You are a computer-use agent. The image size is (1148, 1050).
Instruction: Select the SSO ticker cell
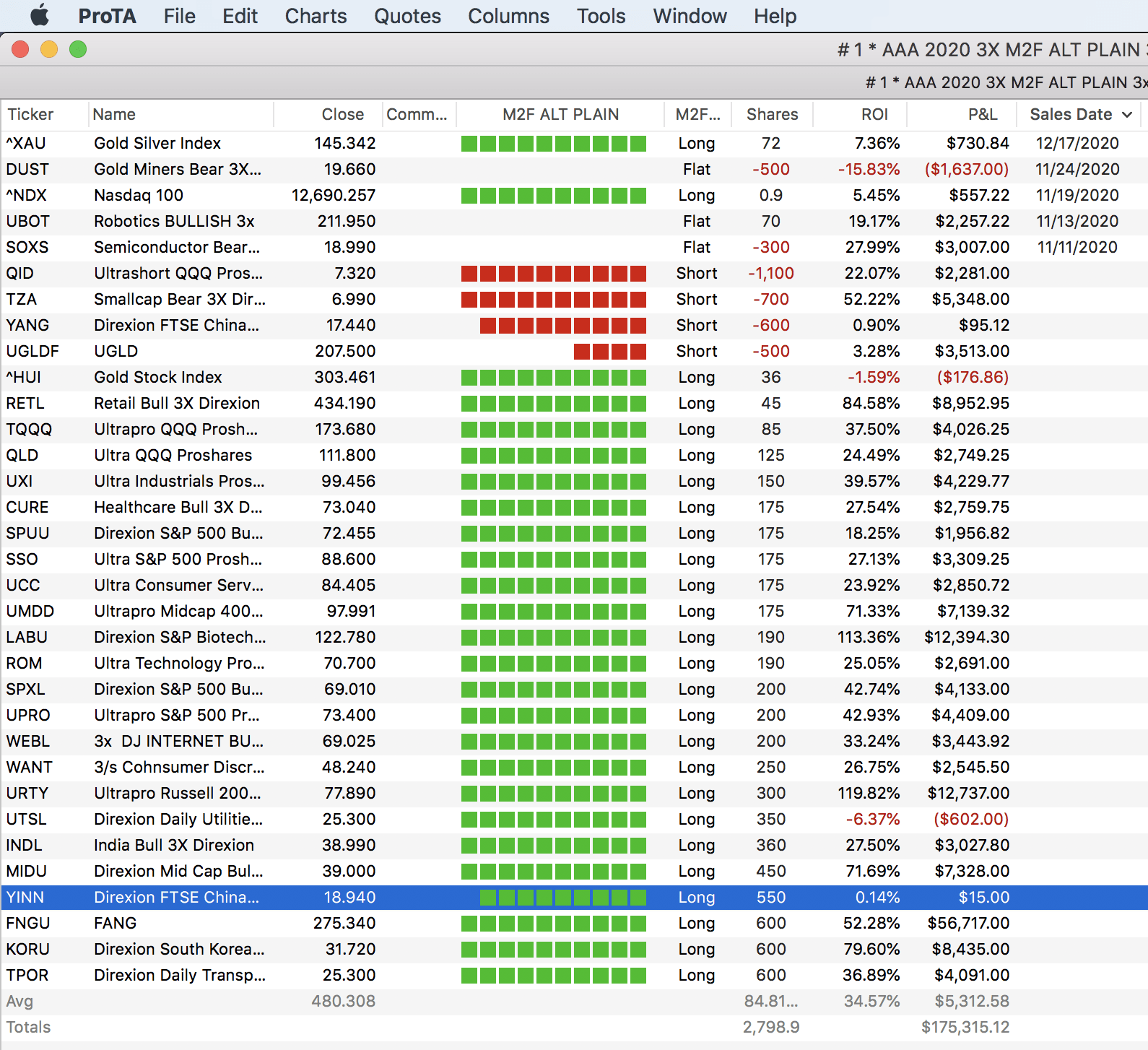pos(22,559)
